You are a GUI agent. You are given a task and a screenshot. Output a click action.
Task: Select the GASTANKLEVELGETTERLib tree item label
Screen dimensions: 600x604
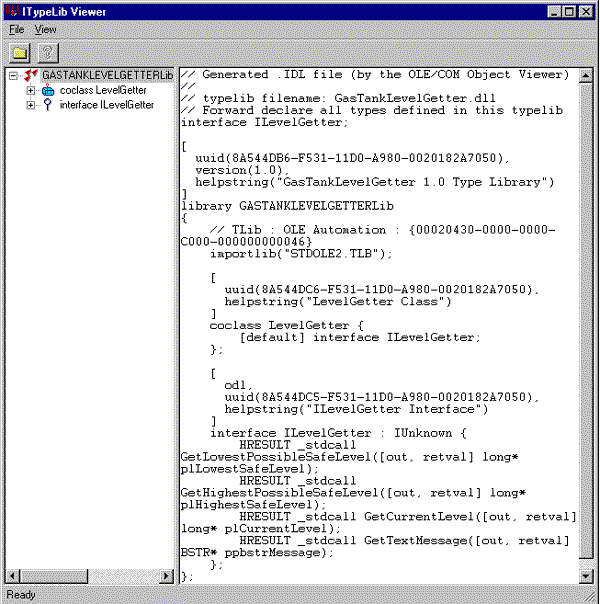click(x=107, y=76)
